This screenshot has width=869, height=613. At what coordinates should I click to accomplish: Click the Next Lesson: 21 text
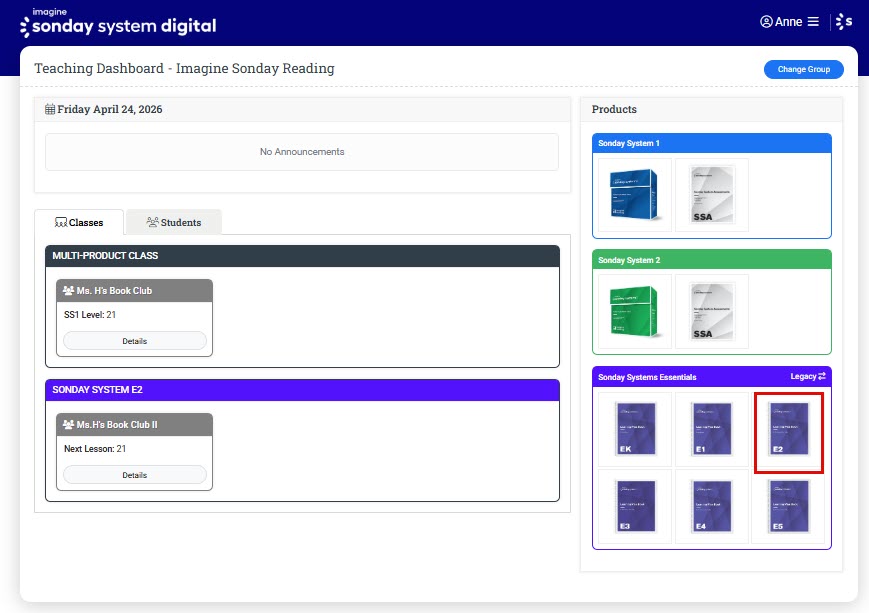(95, 448)
